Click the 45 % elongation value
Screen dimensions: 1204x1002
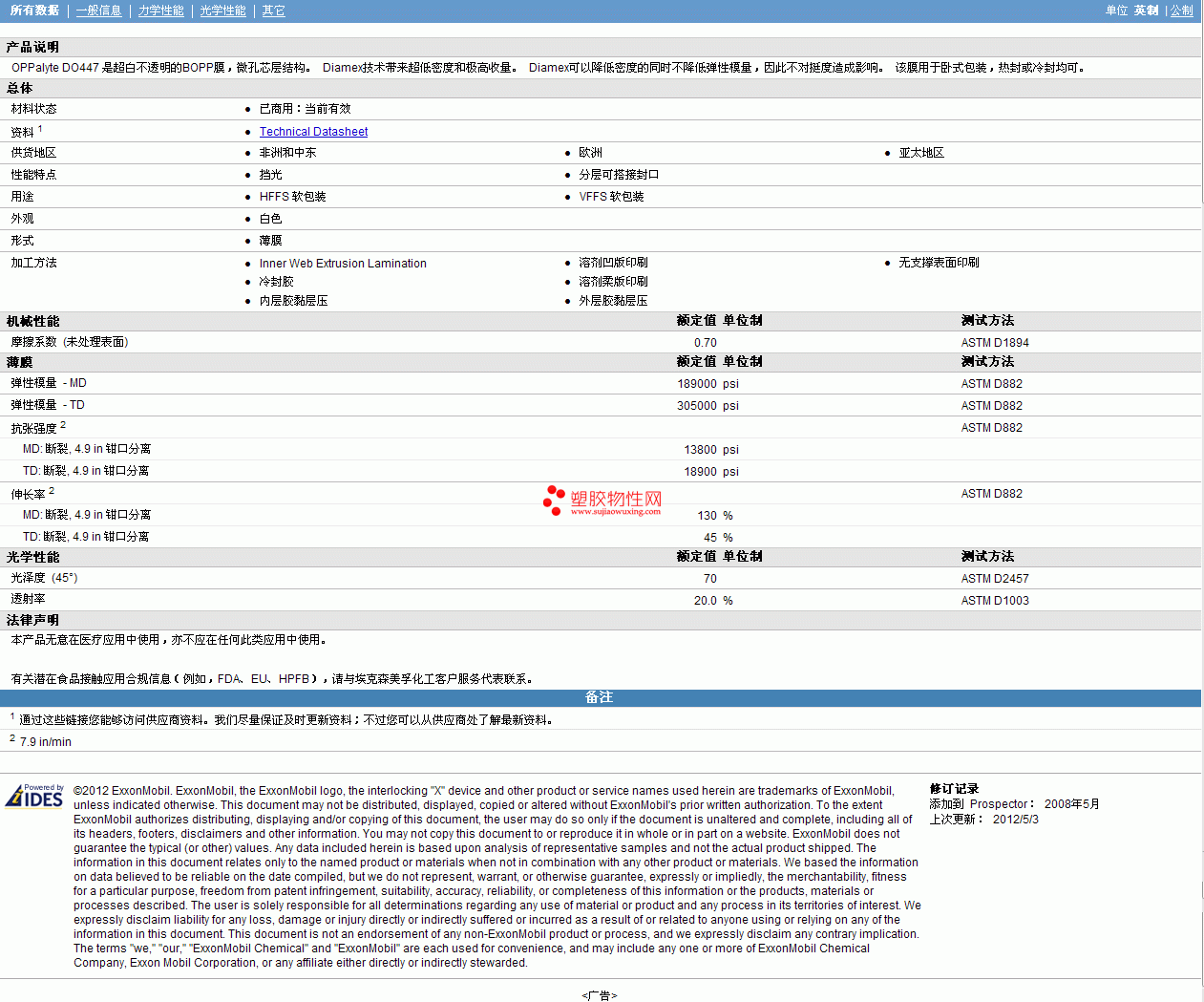[x=718, y=538]
